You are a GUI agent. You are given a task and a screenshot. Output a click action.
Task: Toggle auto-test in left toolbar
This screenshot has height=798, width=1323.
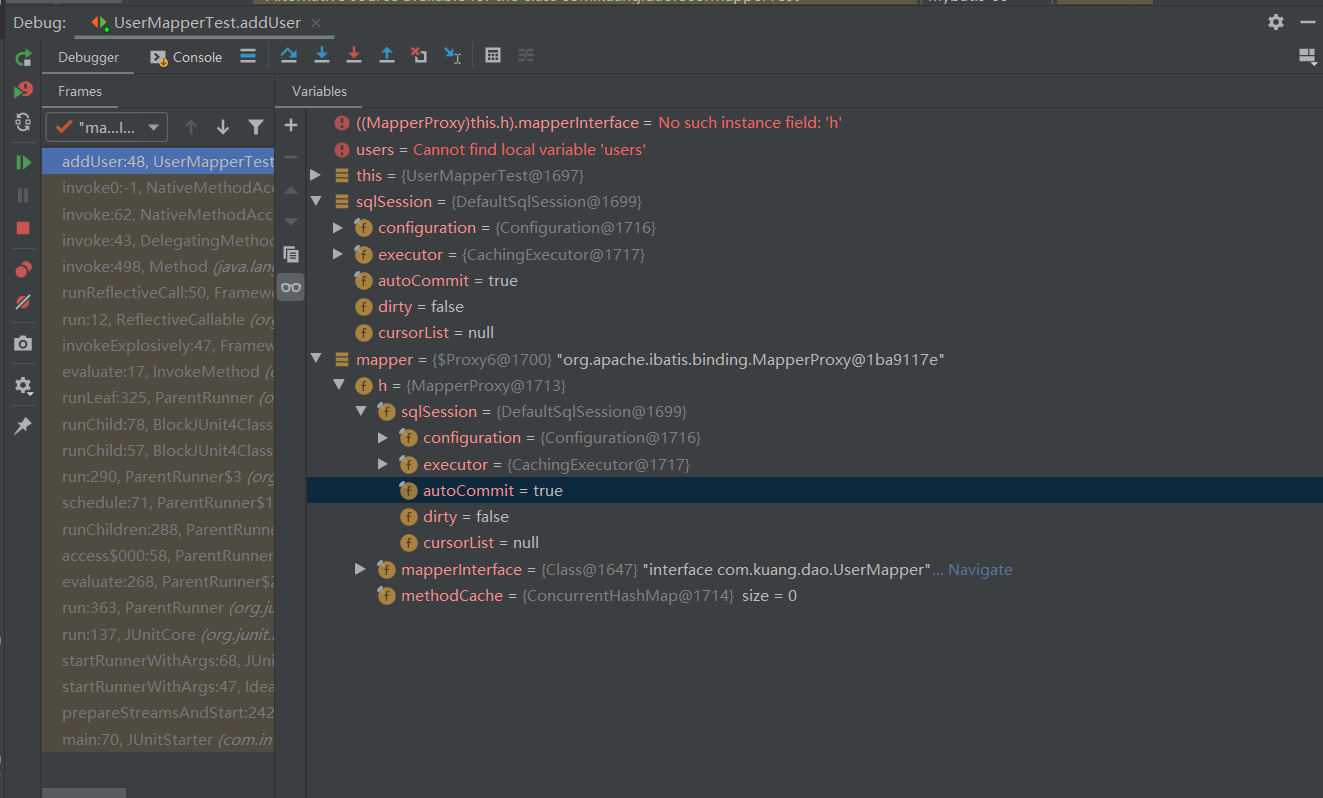click(x=22, y=123)
